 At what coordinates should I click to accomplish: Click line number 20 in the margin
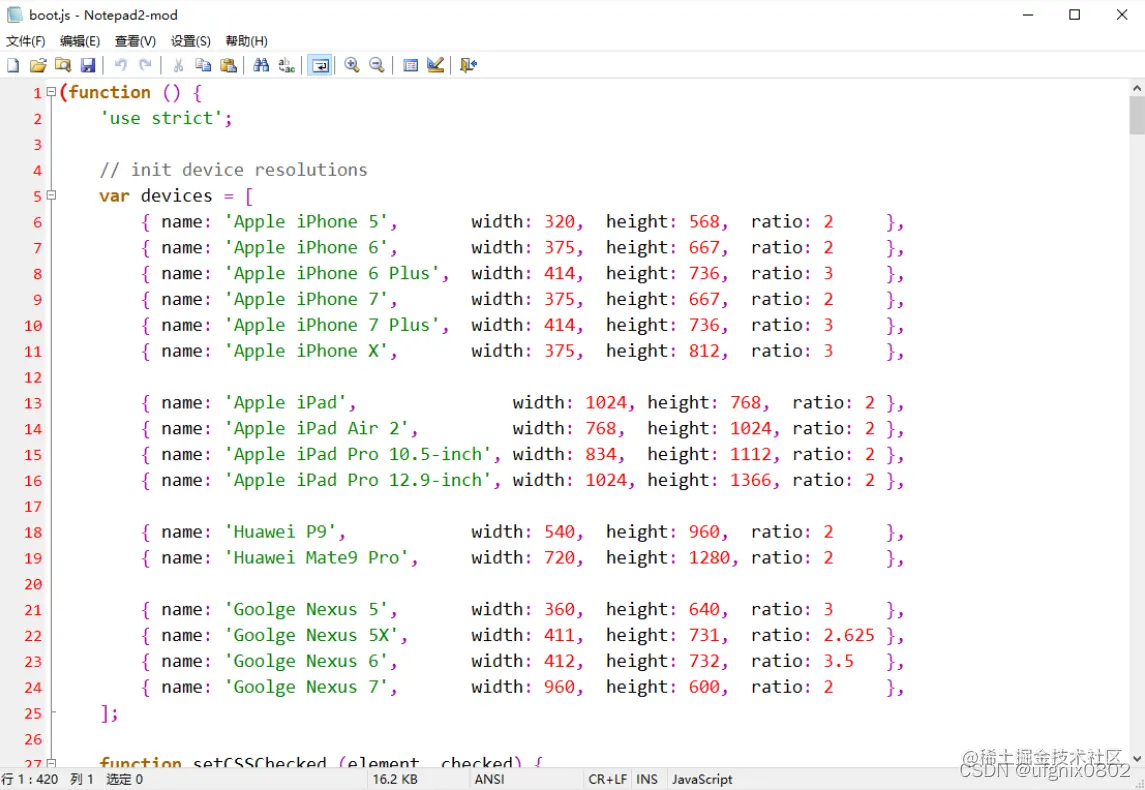[33, 584]
